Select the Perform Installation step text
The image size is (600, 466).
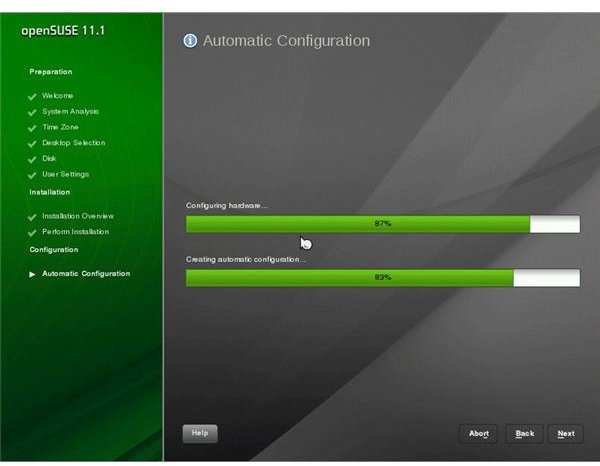75,232
